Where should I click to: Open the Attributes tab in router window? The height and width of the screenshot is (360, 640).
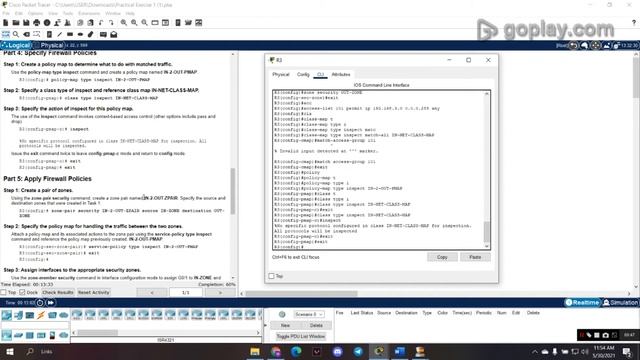(341, 75)
